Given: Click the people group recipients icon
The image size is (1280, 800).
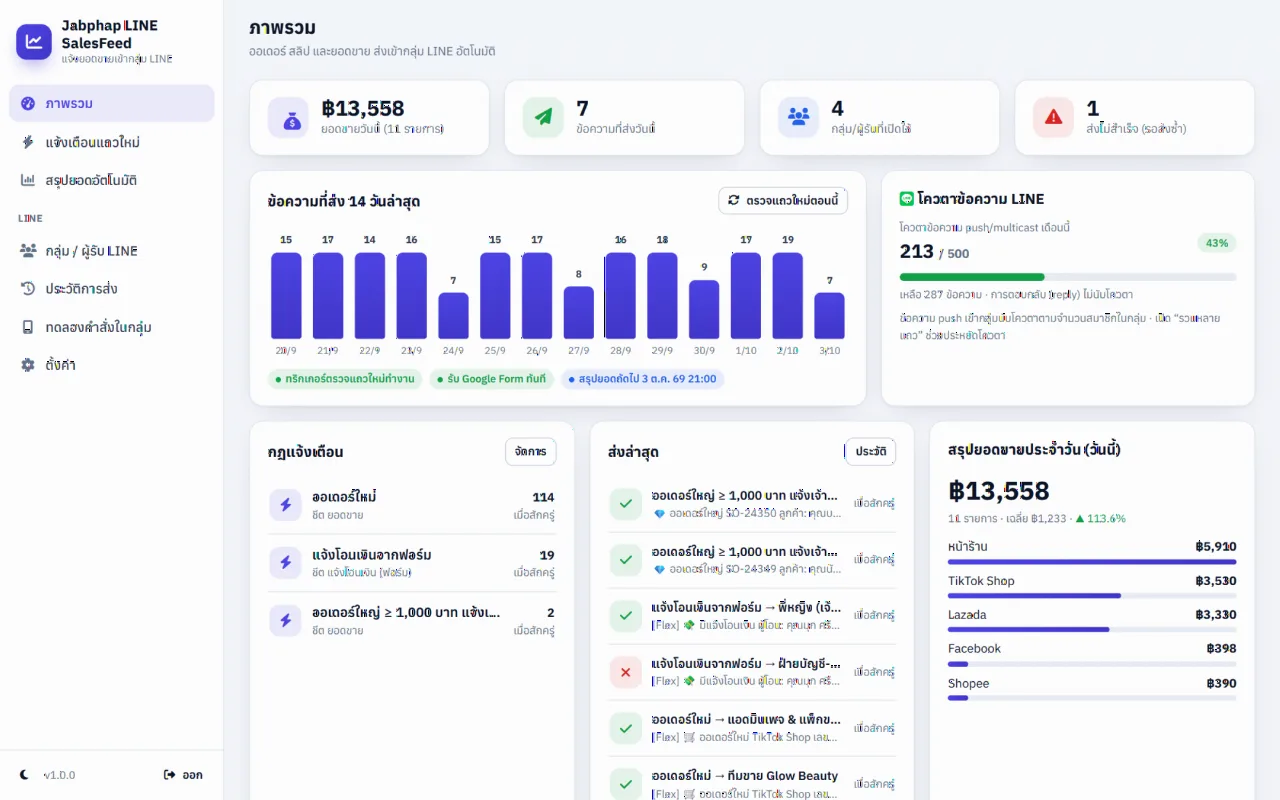Looking at the screenshot, I should 798,117.
